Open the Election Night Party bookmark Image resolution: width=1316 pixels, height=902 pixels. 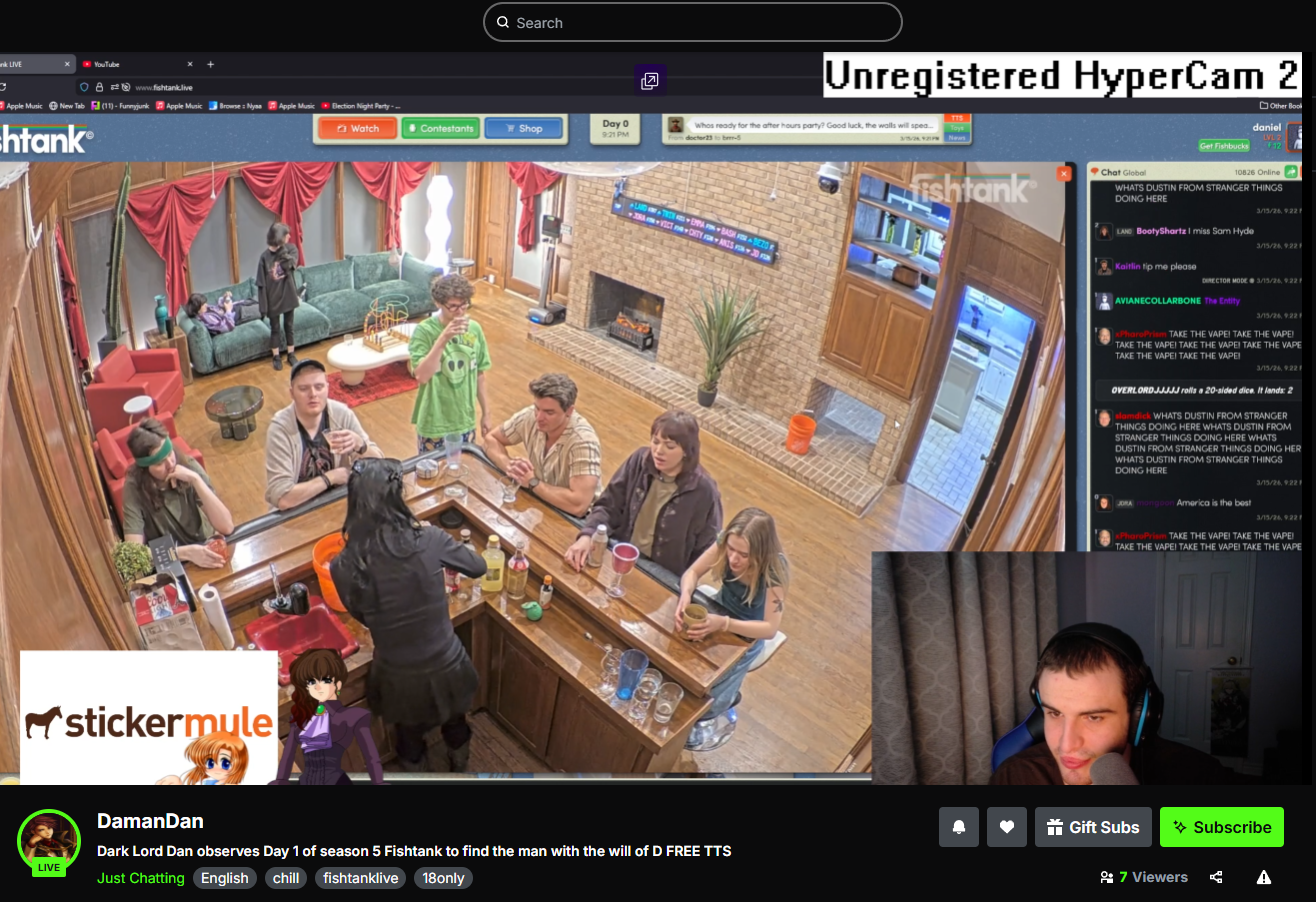point(361,106)
